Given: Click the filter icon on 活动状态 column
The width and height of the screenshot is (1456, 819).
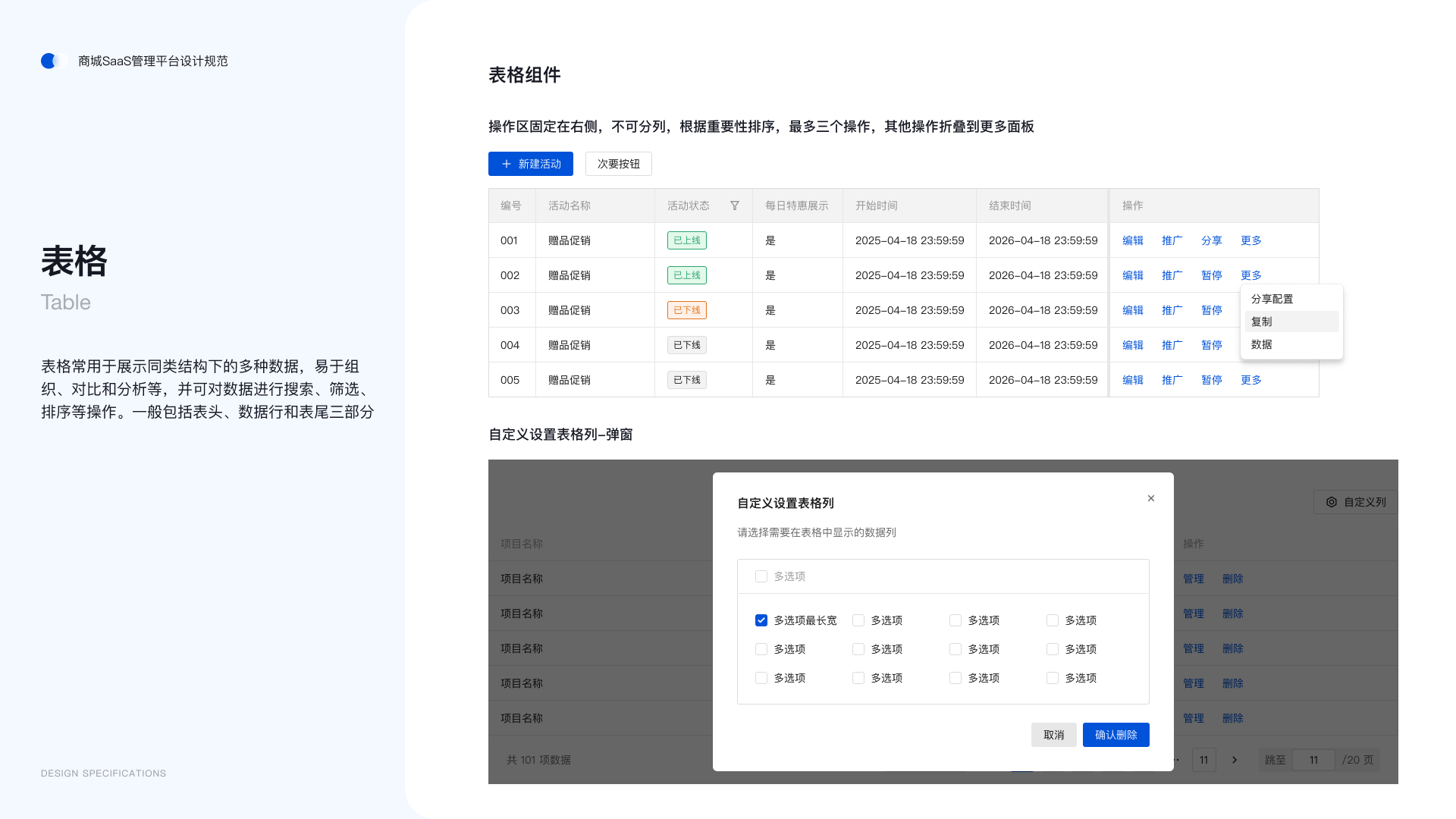Looking at the screenshot, I should [734, 205].
